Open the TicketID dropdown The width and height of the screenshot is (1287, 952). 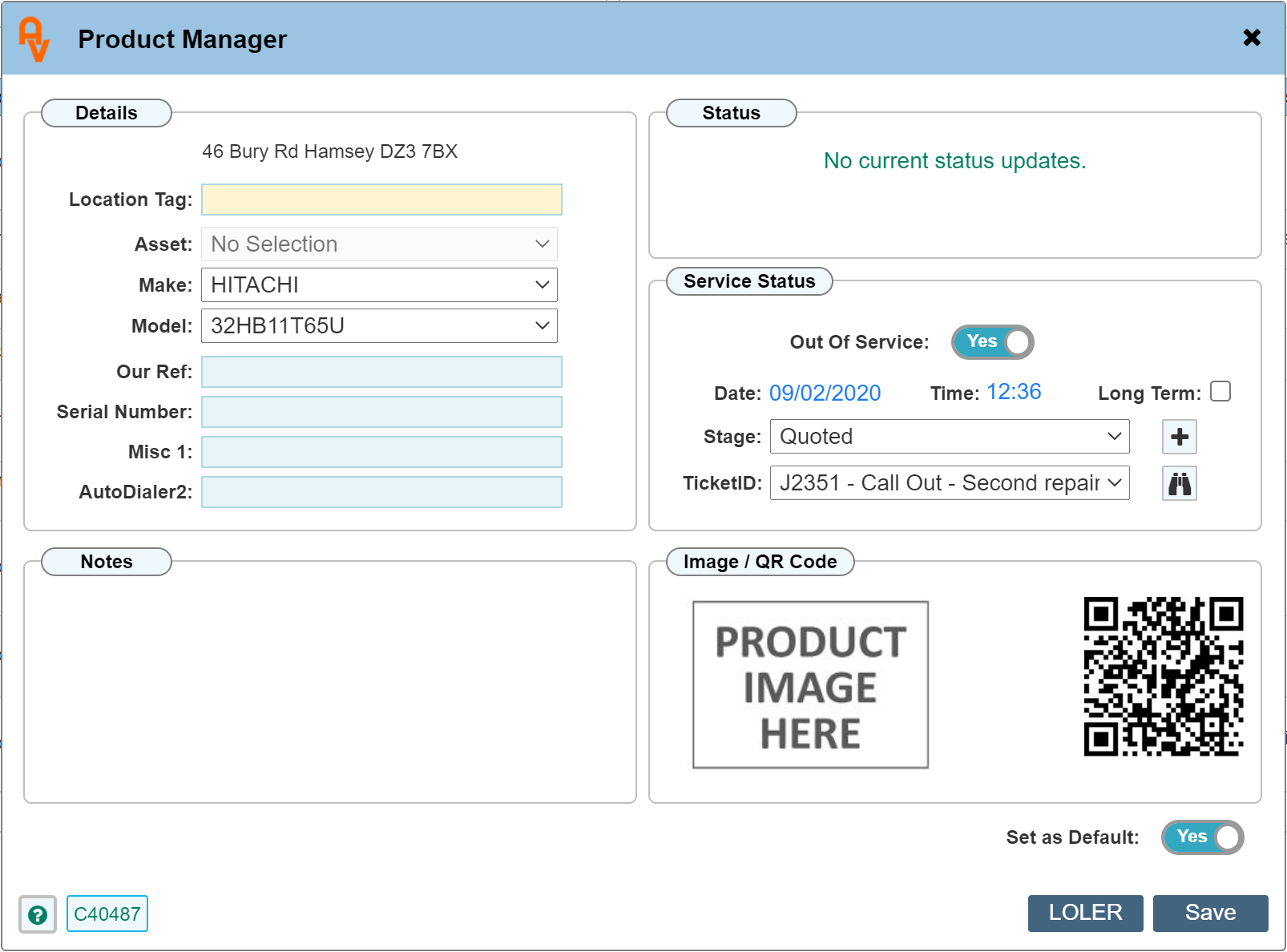click(950, 483)
